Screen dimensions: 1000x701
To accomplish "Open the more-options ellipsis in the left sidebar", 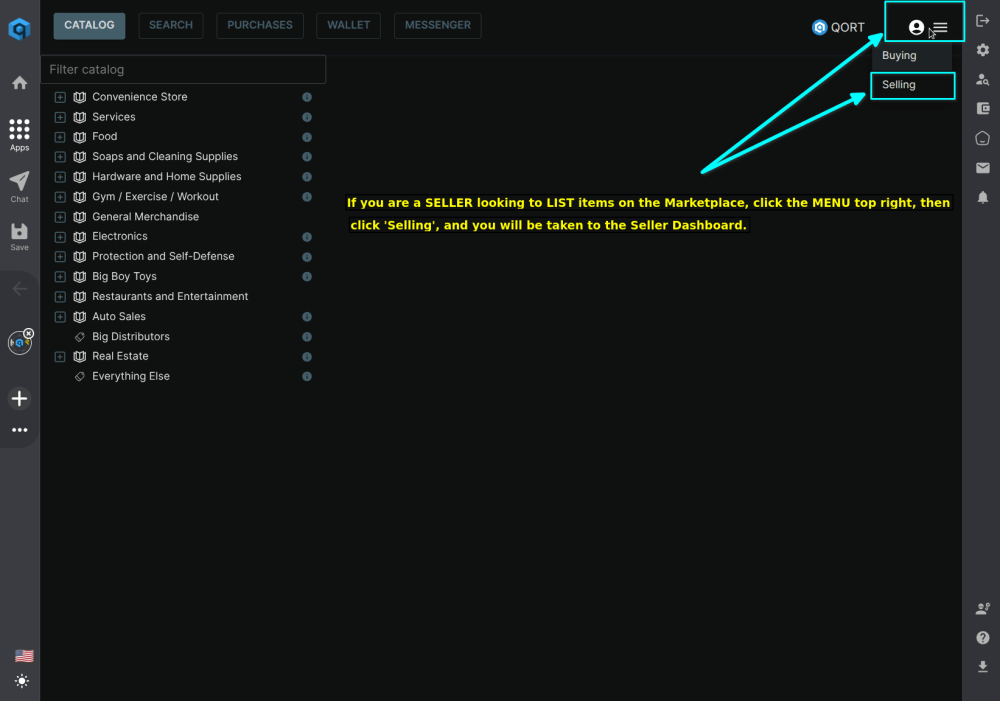I will click(19, 430).
